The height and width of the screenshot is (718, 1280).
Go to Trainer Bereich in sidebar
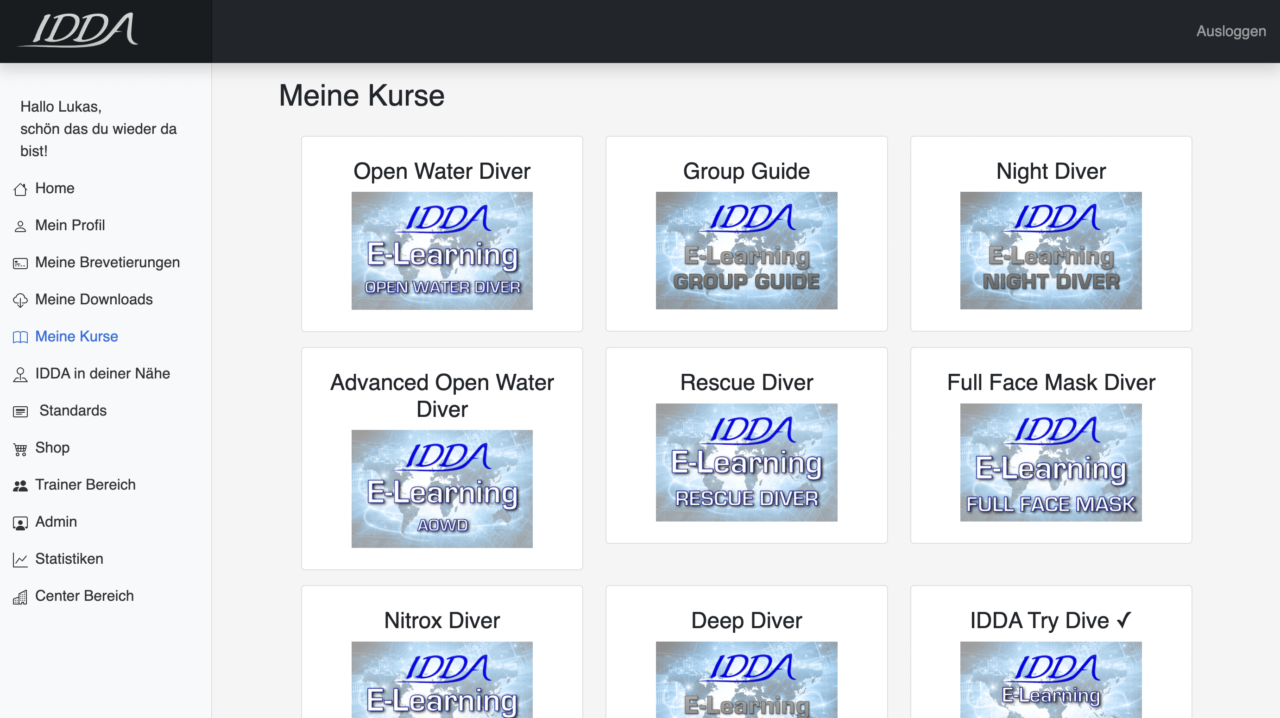[85, 485]
